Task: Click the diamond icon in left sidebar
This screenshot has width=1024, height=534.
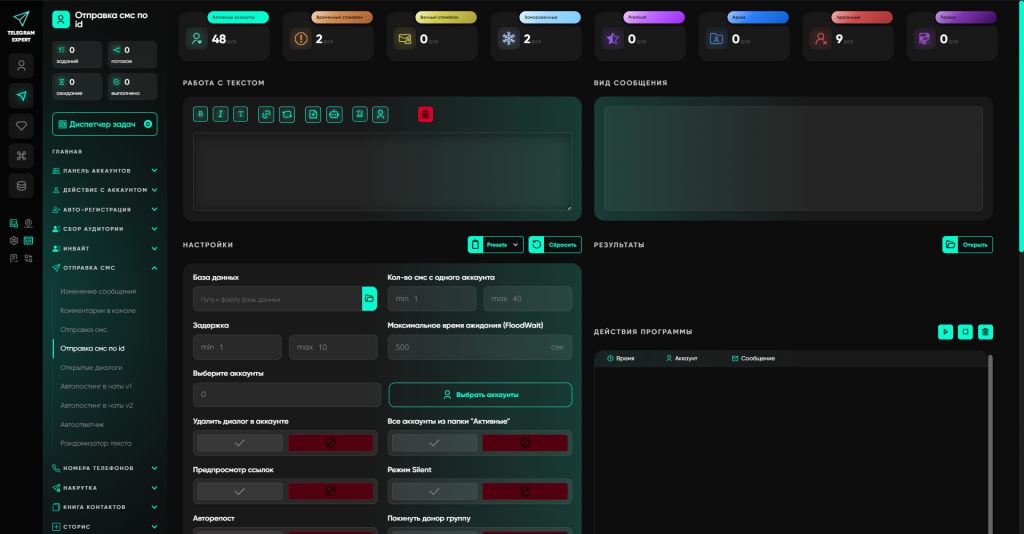Action: coord(22,126)
